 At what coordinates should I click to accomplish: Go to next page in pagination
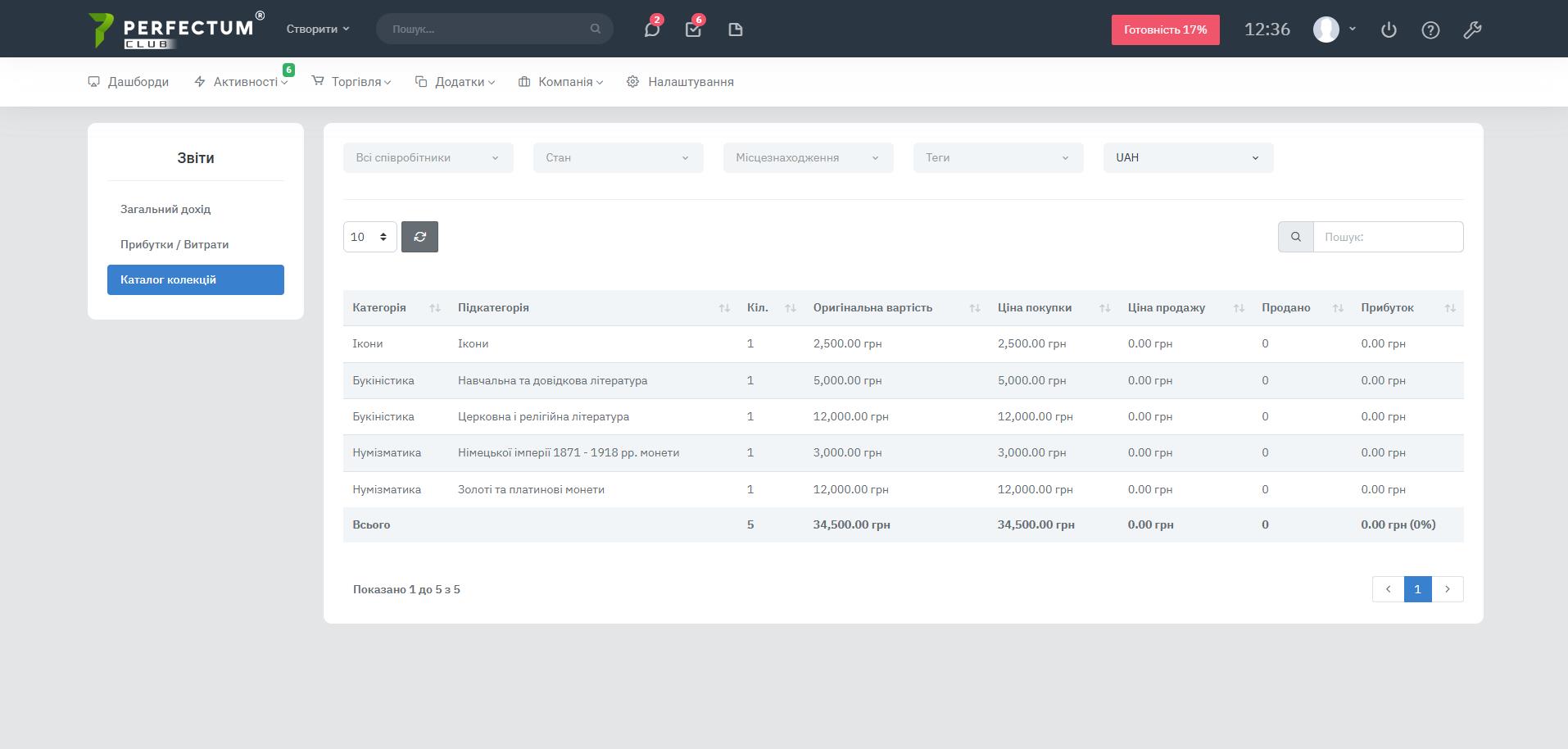1447,589
